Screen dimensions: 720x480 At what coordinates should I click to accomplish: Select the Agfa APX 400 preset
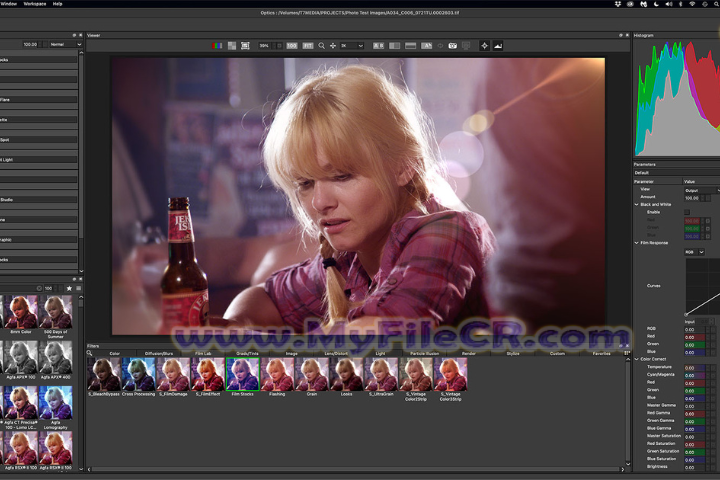tap(55, 357)
